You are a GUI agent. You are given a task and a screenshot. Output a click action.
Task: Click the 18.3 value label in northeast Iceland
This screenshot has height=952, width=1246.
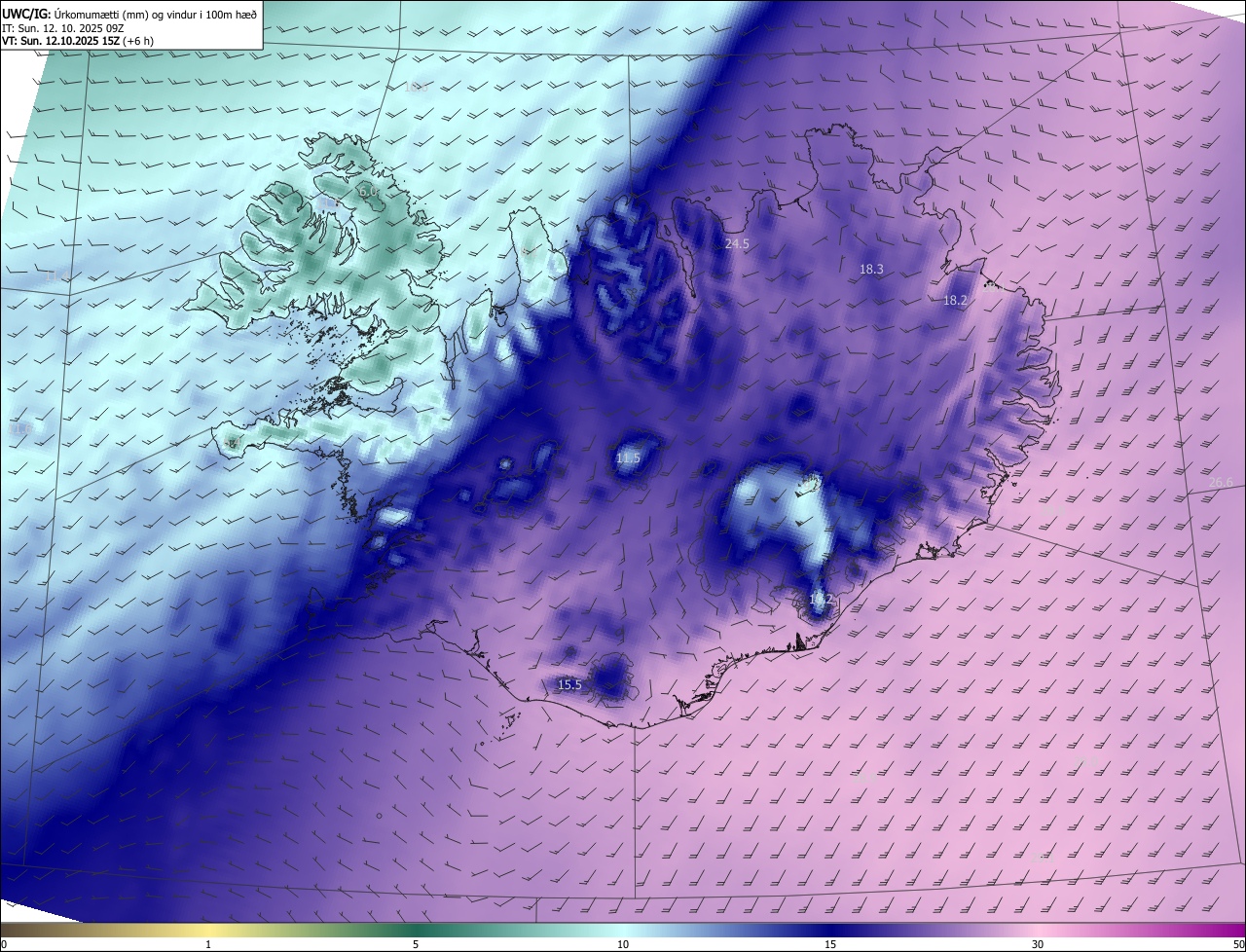click(x=871, y=269)
